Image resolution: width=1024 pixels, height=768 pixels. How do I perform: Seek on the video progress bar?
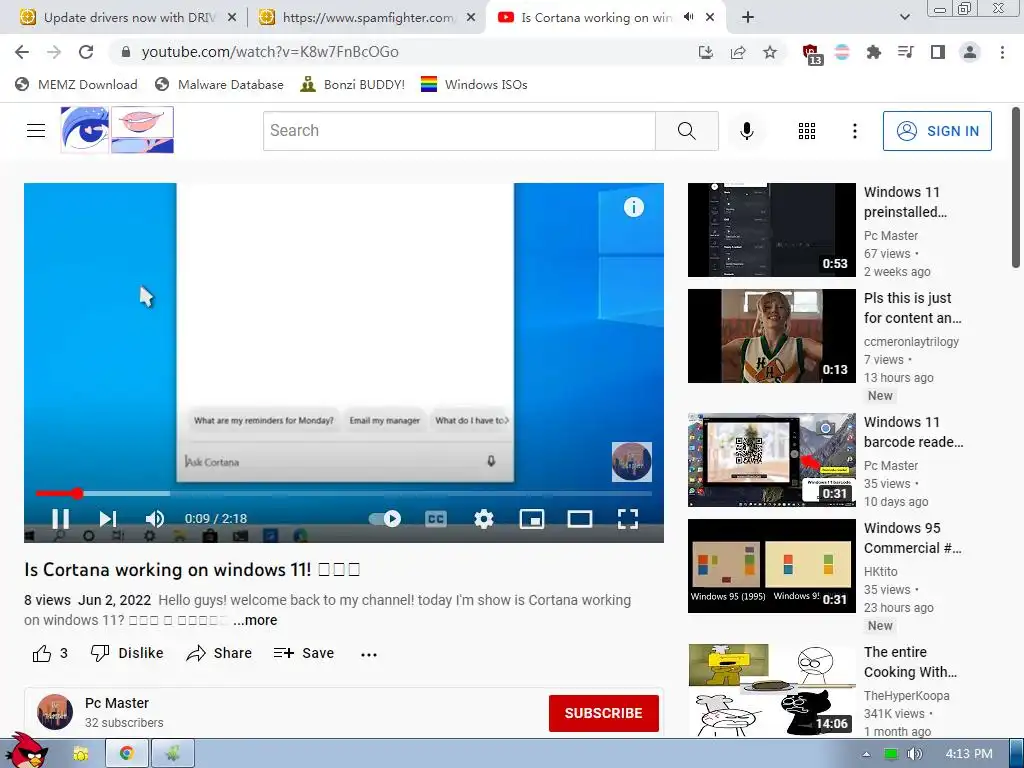coord(344,493)
